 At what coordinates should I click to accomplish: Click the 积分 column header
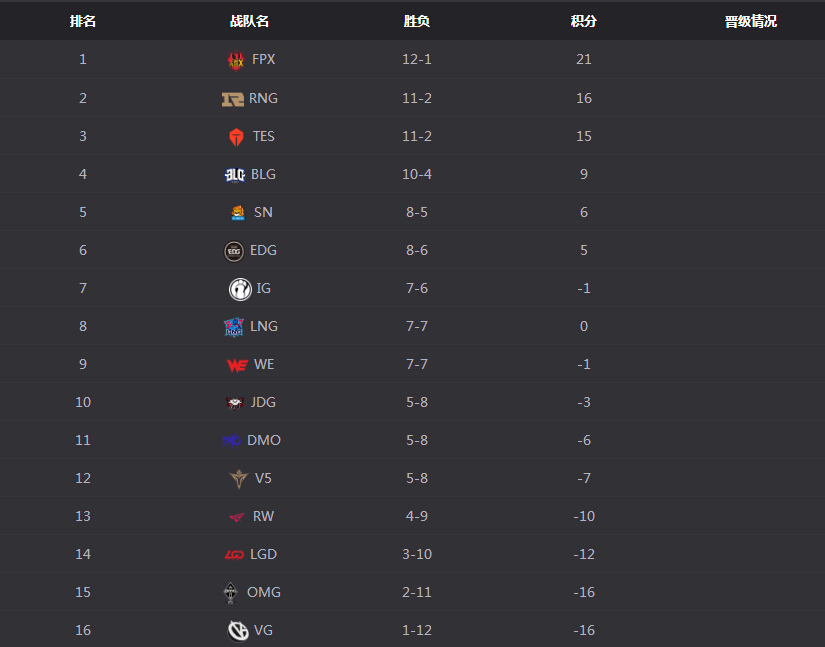[x=583, y=21]
